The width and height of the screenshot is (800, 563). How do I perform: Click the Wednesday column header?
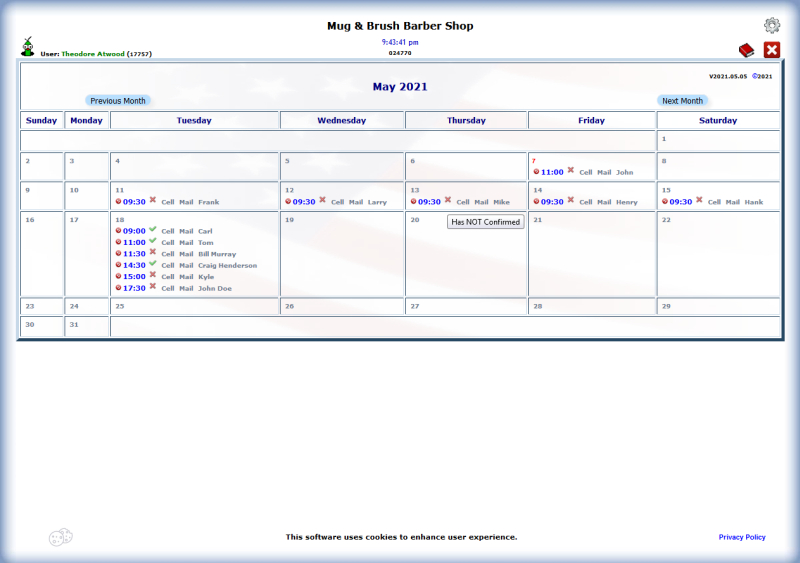pos(342,120)
